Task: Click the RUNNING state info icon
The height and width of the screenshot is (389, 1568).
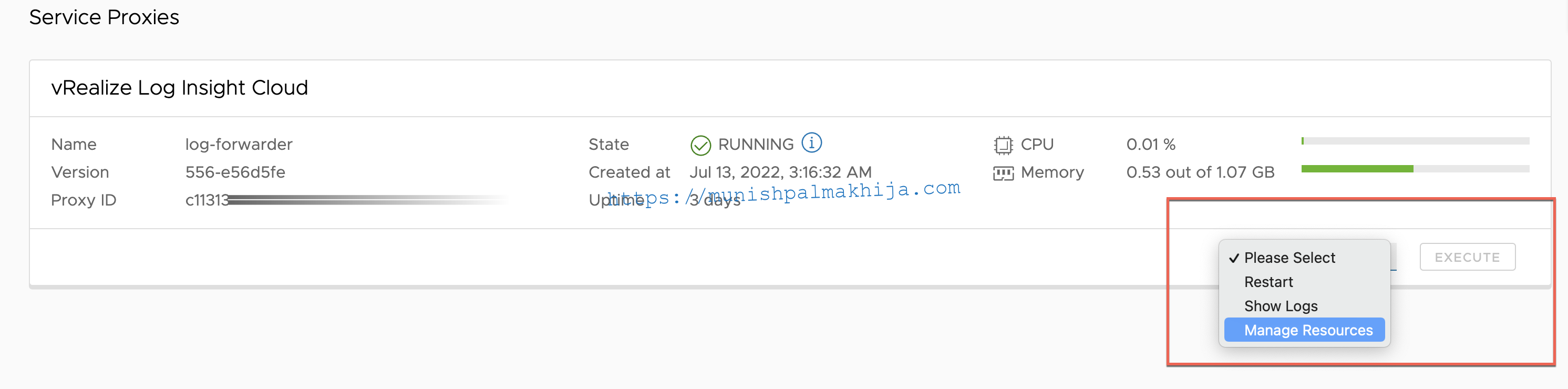Action: point(811,142)
